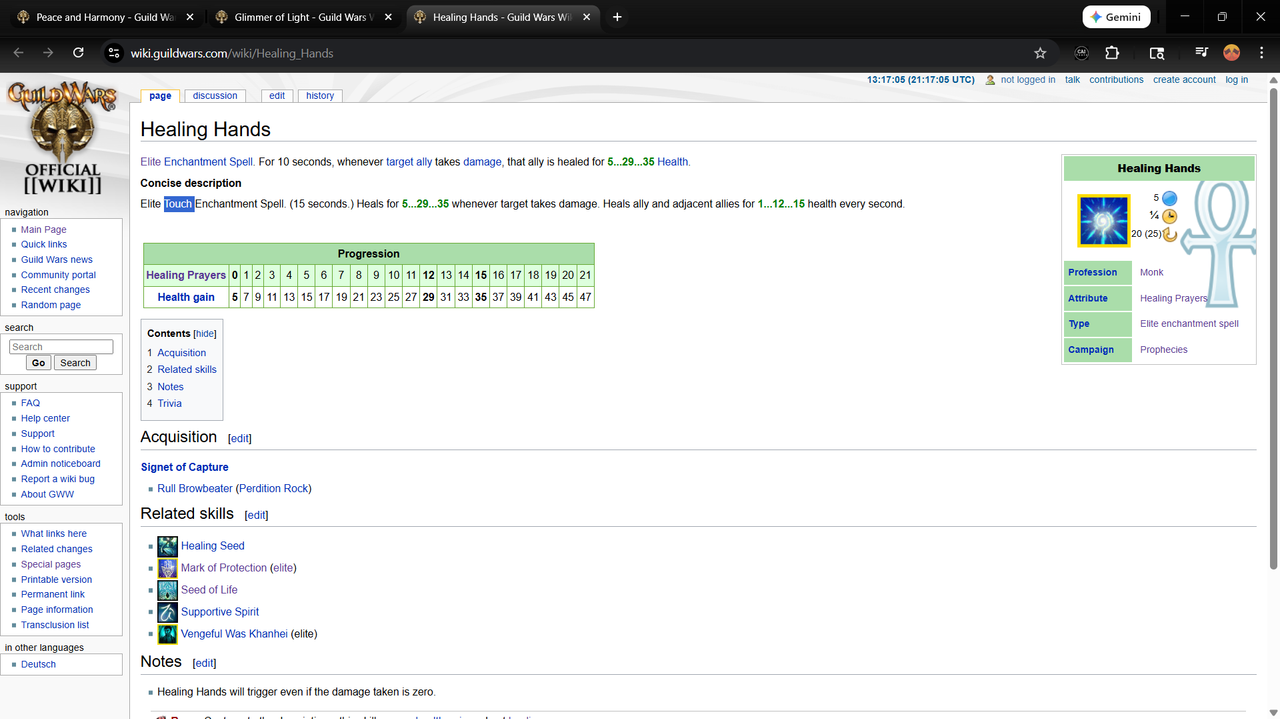The height and width of the screenshot is (719, 1280).
Task: Open Report a wiki bug link
Action: [x=58, y=479]
